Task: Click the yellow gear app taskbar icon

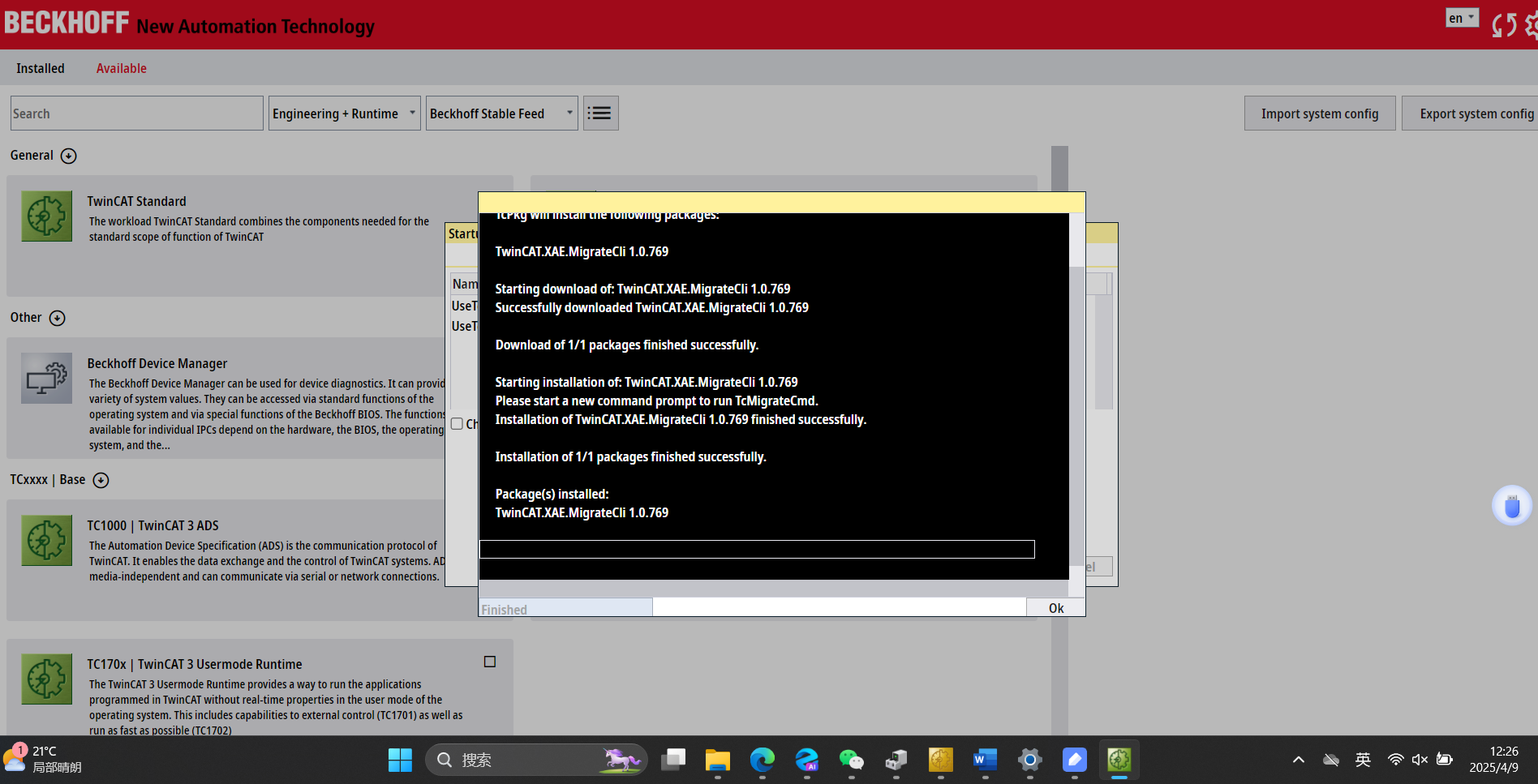Action: point(941,760)
